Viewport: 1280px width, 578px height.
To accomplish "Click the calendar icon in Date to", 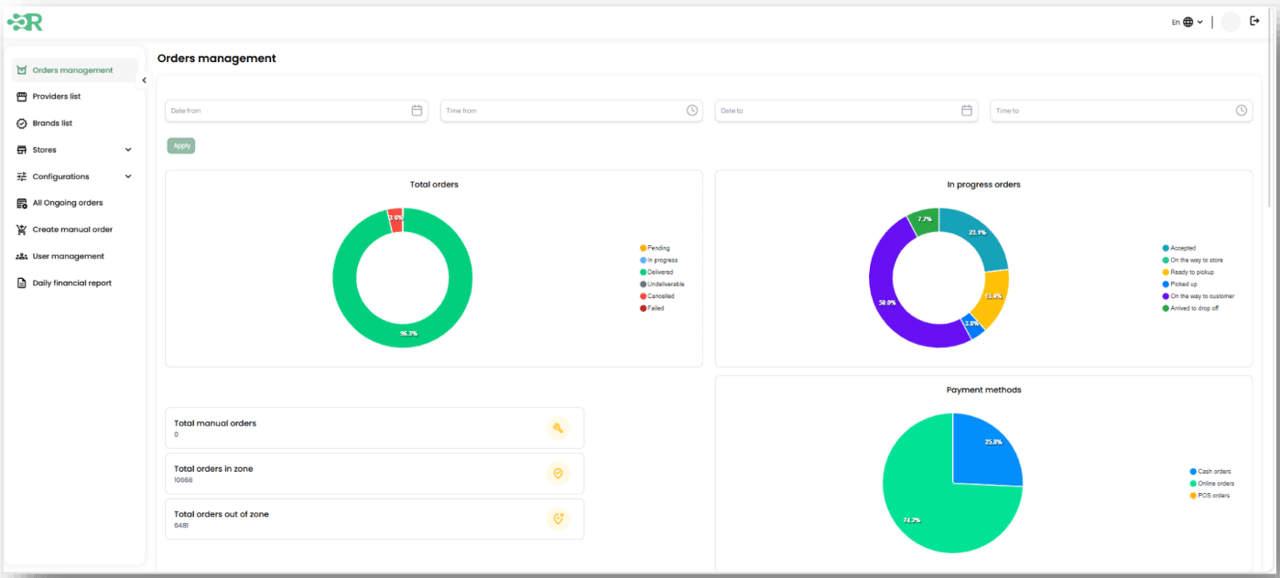I will tap(967, 110).
